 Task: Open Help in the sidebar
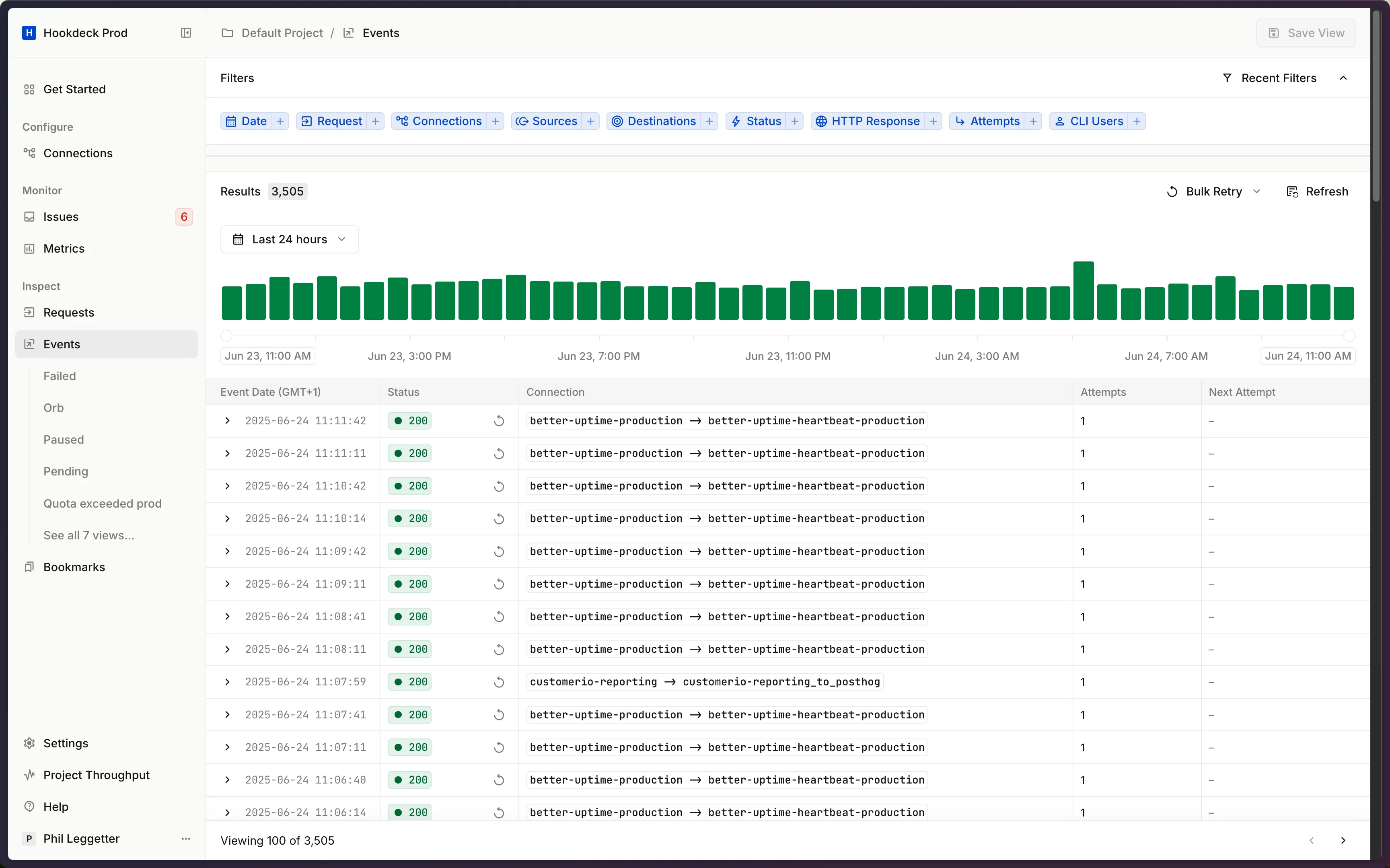click(106, 806)
